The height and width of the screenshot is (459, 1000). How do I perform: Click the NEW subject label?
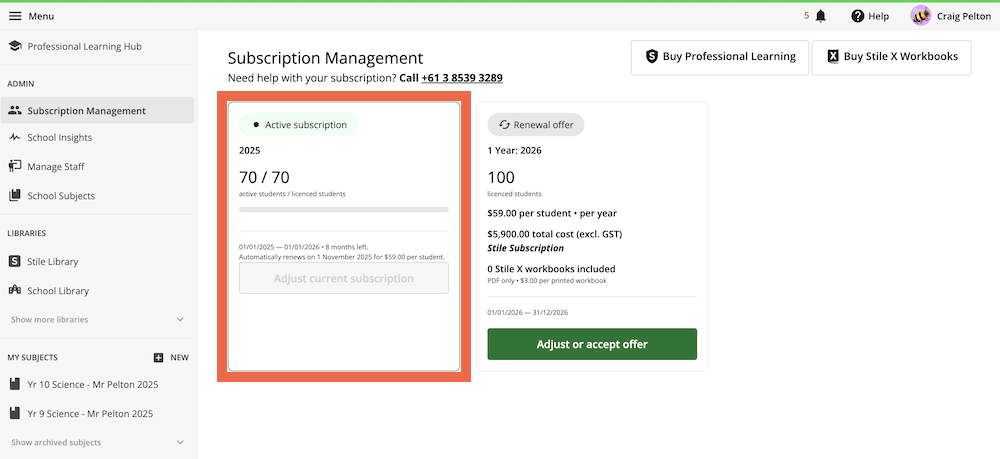[179, 358]
